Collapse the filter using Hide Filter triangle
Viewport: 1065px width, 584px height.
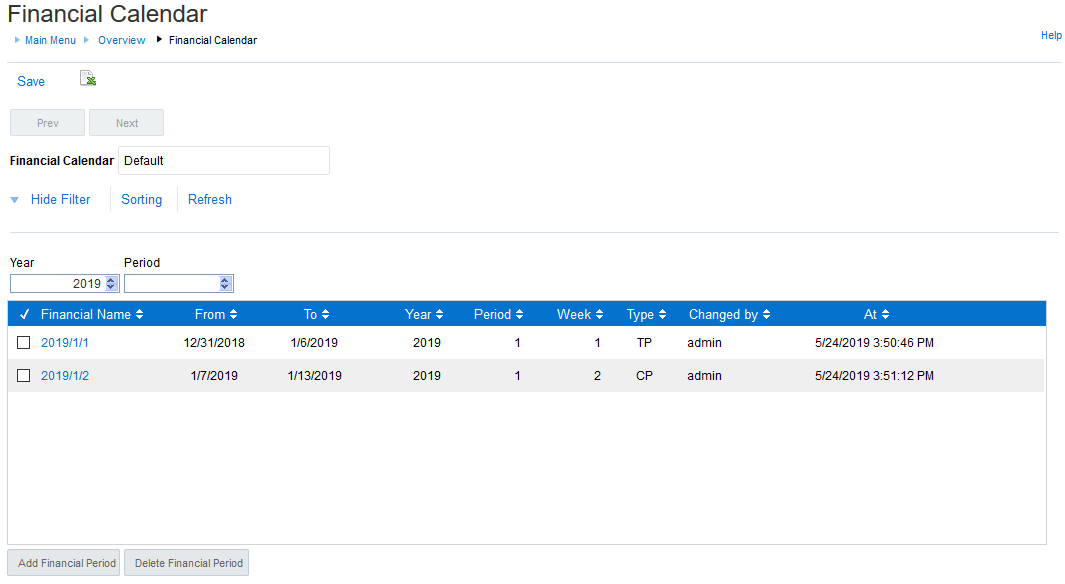[x=14, y=199]
